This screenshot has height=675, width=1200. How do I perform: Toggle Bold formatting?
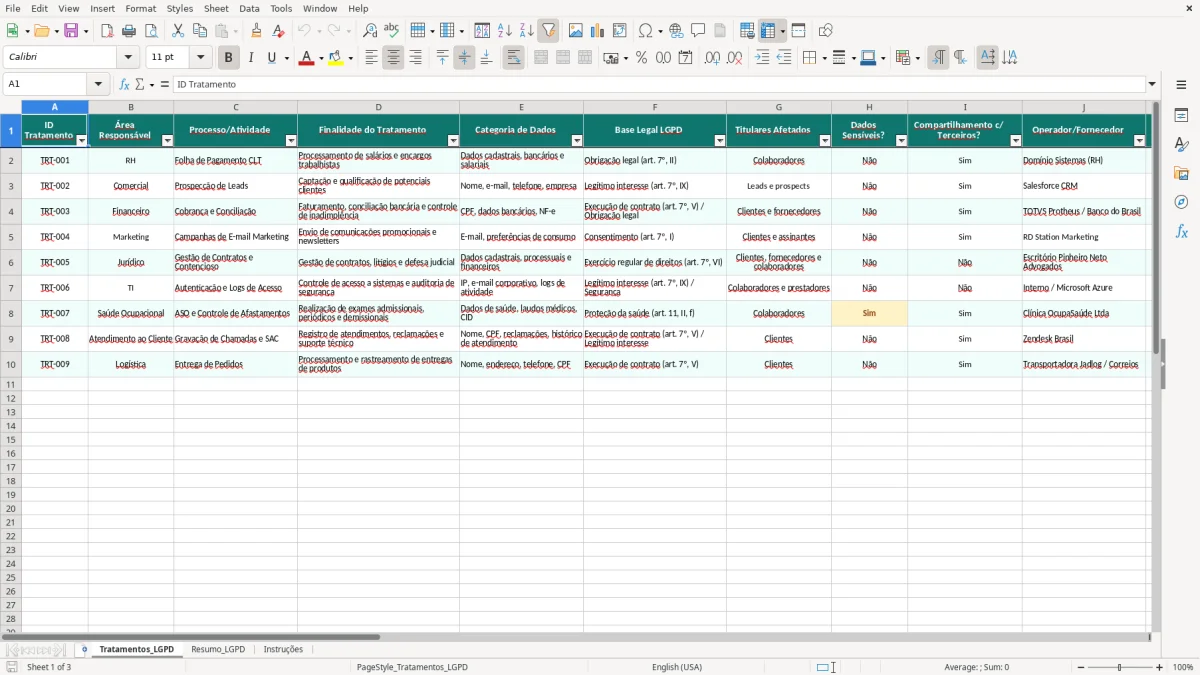click(229, 58)
